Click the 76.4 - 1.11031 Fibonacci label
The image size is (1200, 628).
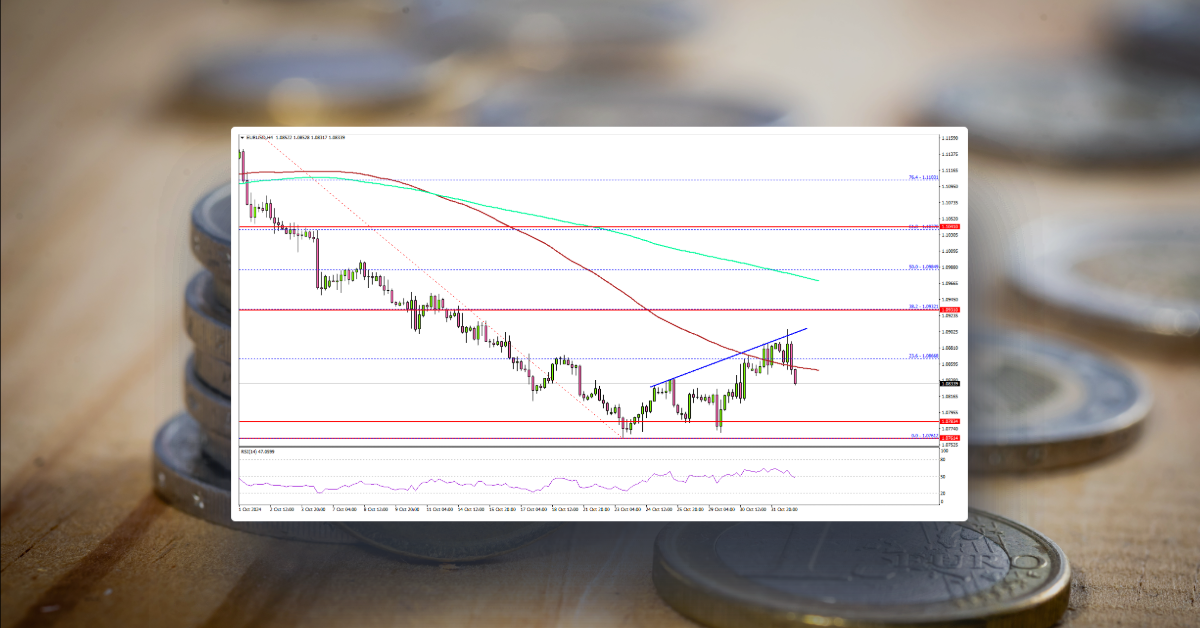[920, 177]
